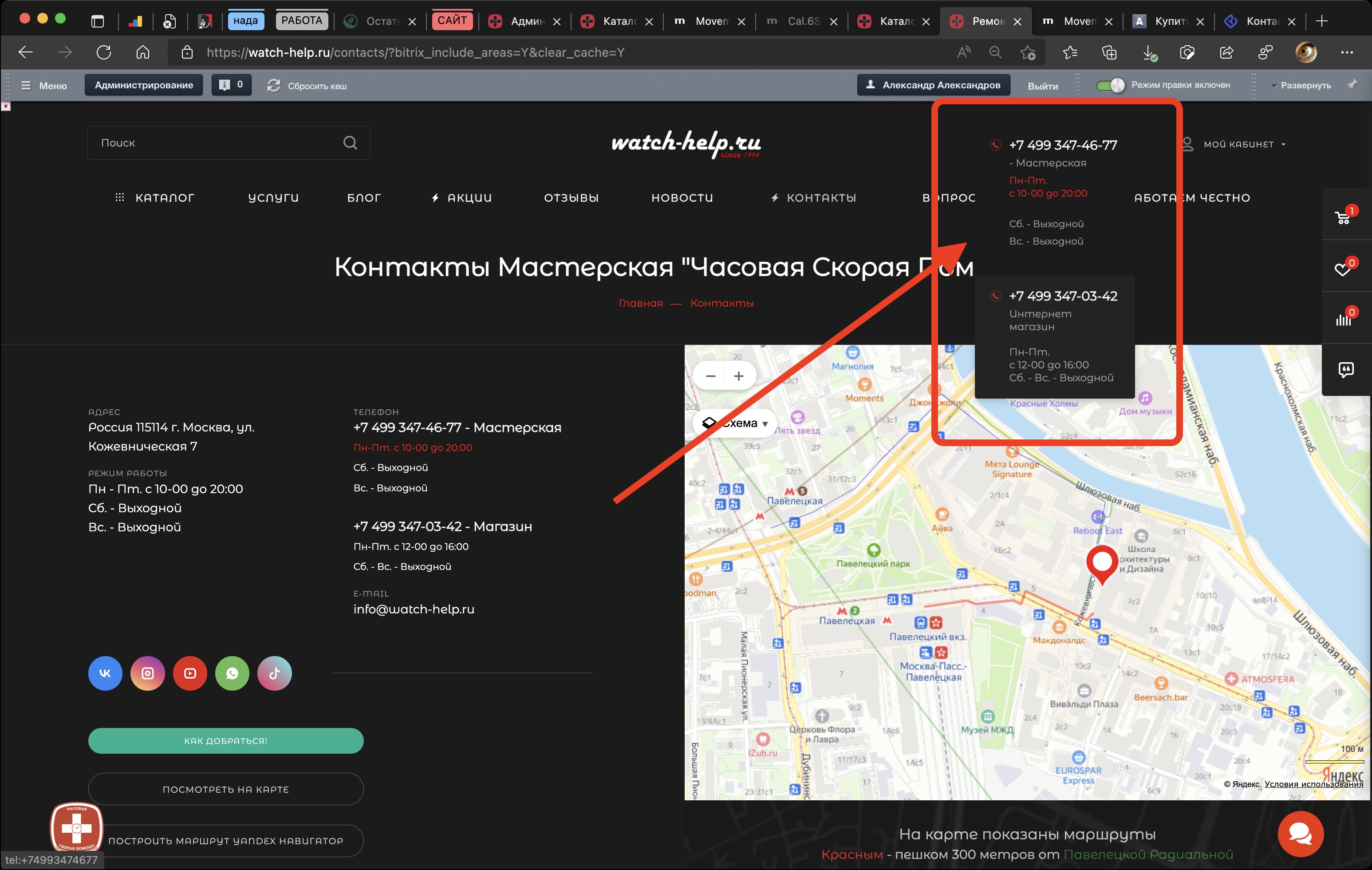Screen dimensions: 1372x870
Task: Click the Выйти logout link
Action: (1043, 86)
